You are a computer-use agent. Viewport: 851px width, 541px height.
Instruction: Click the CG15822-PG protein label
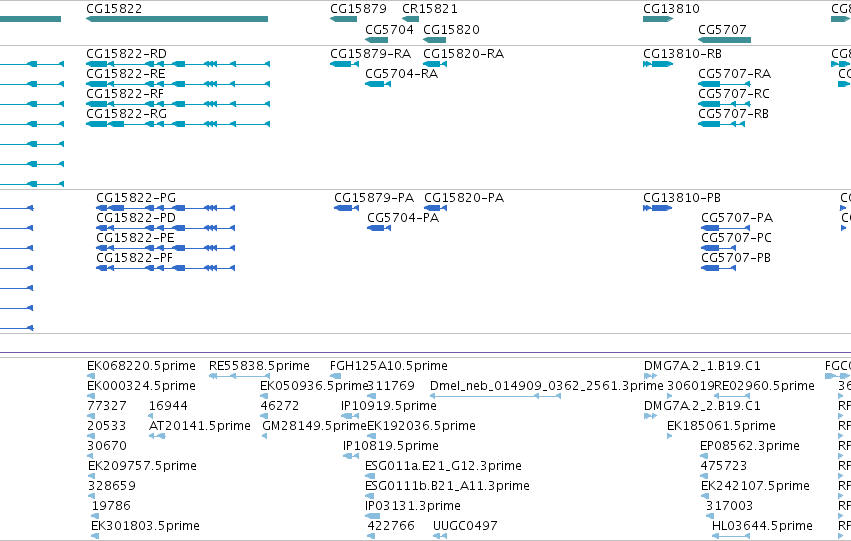point(136,198)
